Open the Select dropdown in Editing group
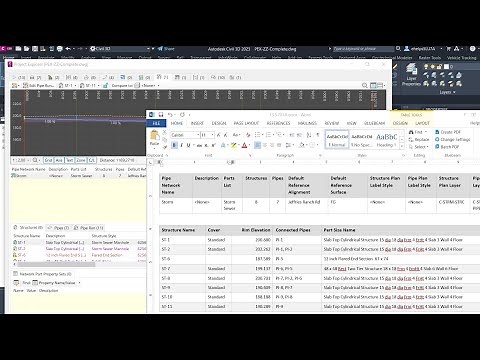This screenshot has height=360, width=480. [418, 147]
